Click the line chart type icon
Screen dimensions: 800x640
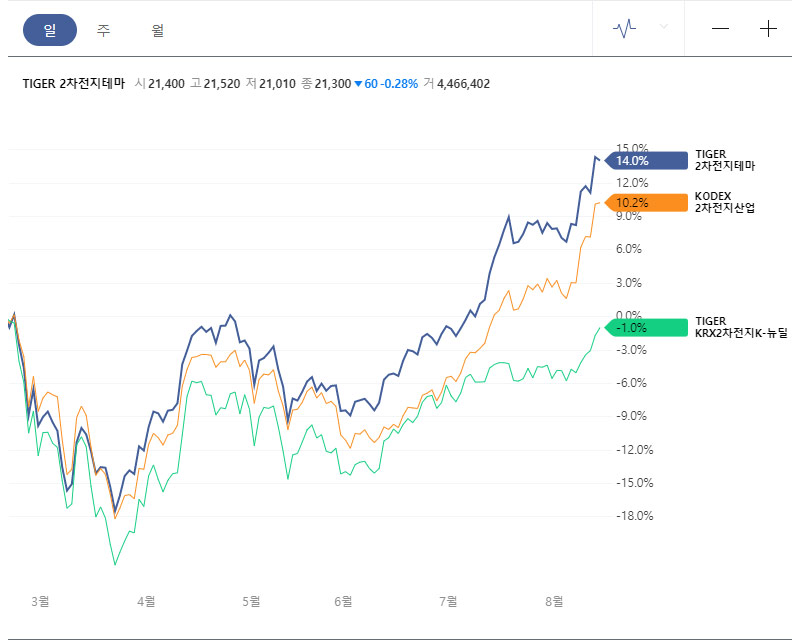(624, 28)
